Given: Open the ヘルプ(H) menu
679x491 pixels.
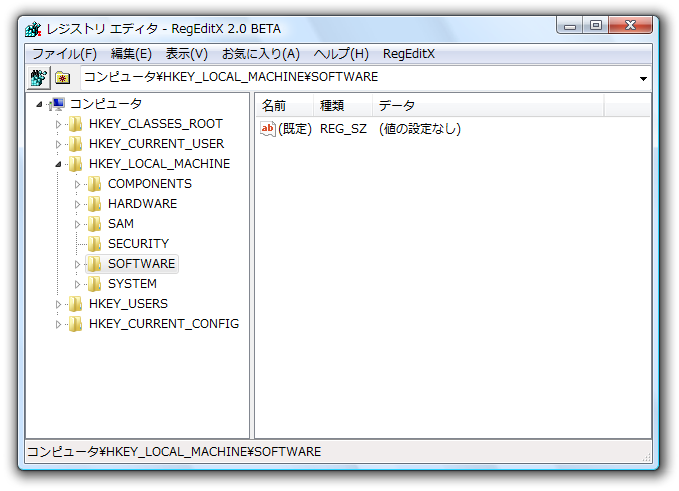Looking at the screenshot, I should point(341,54).
